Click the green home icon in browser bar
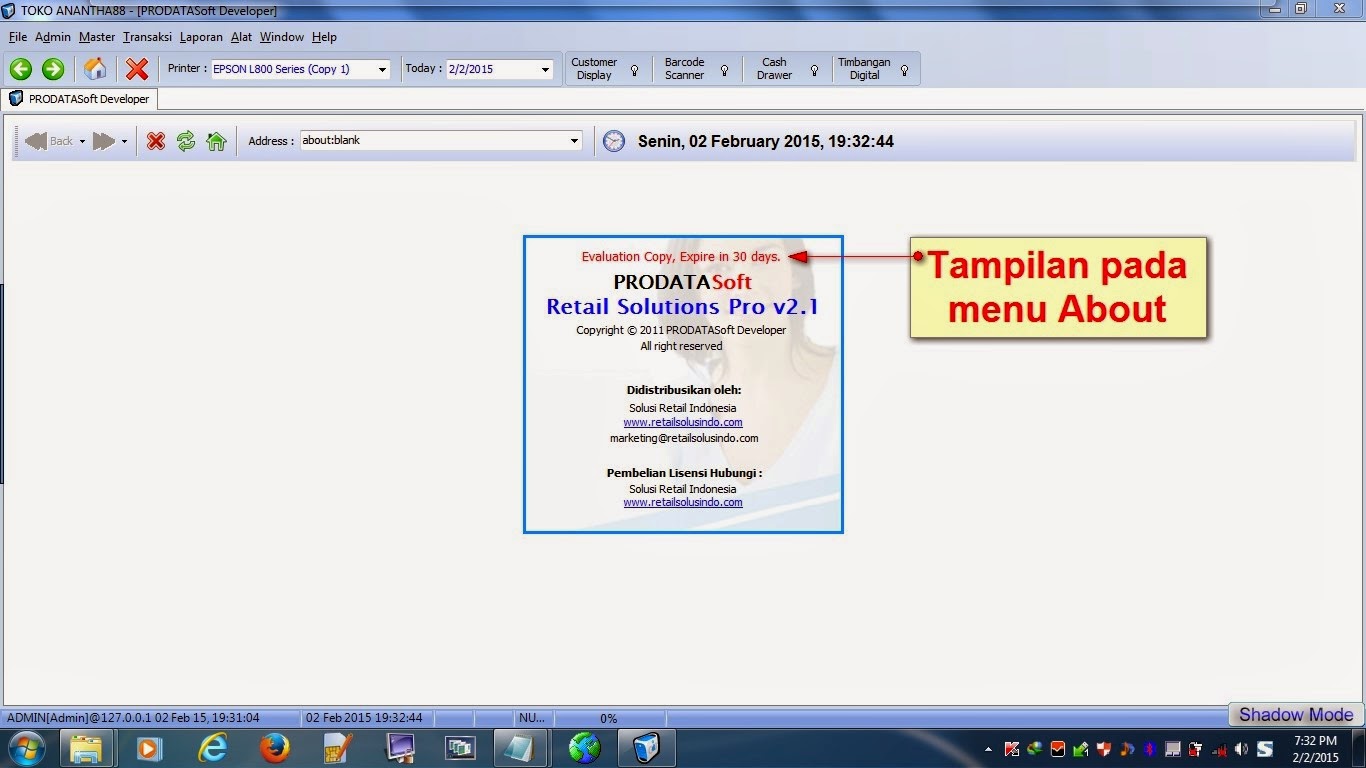 pos(216,141)
